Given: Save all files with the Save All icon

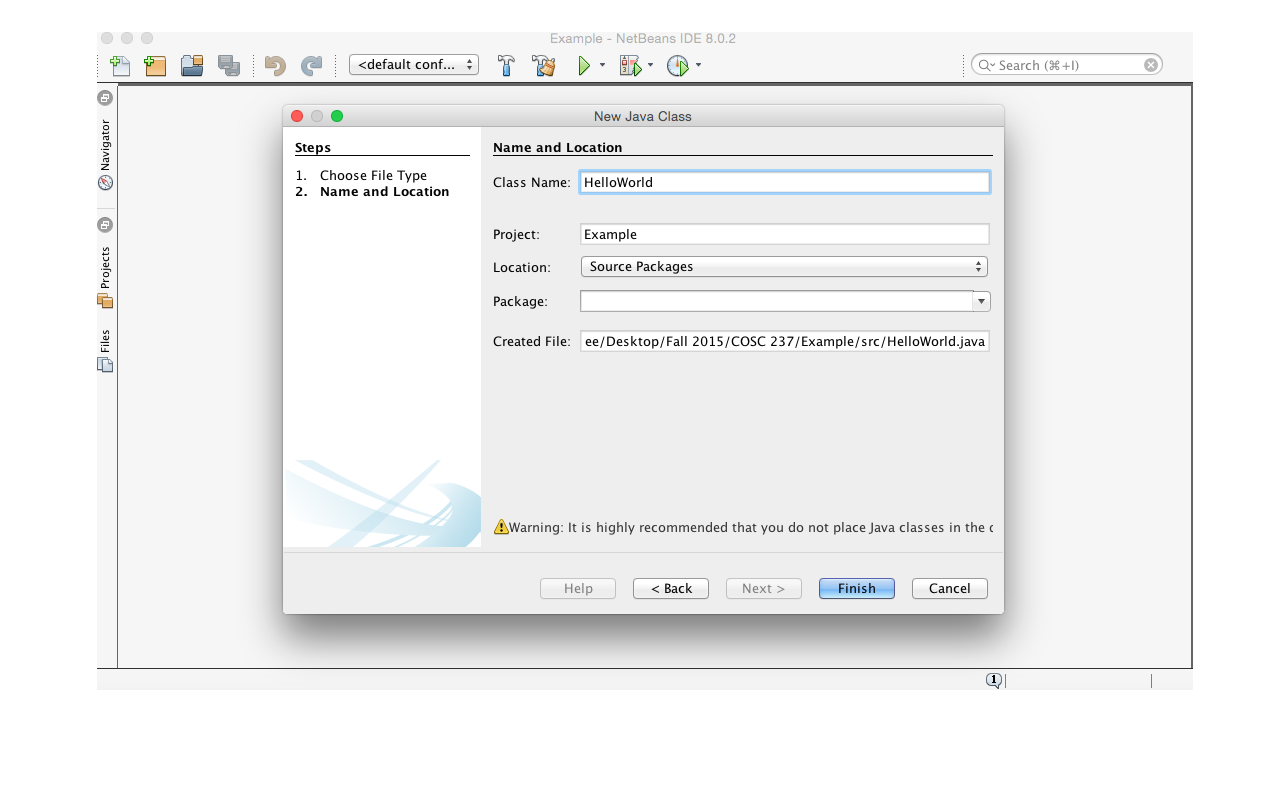Looking at the screenshot, I should [x=229, y=65].
